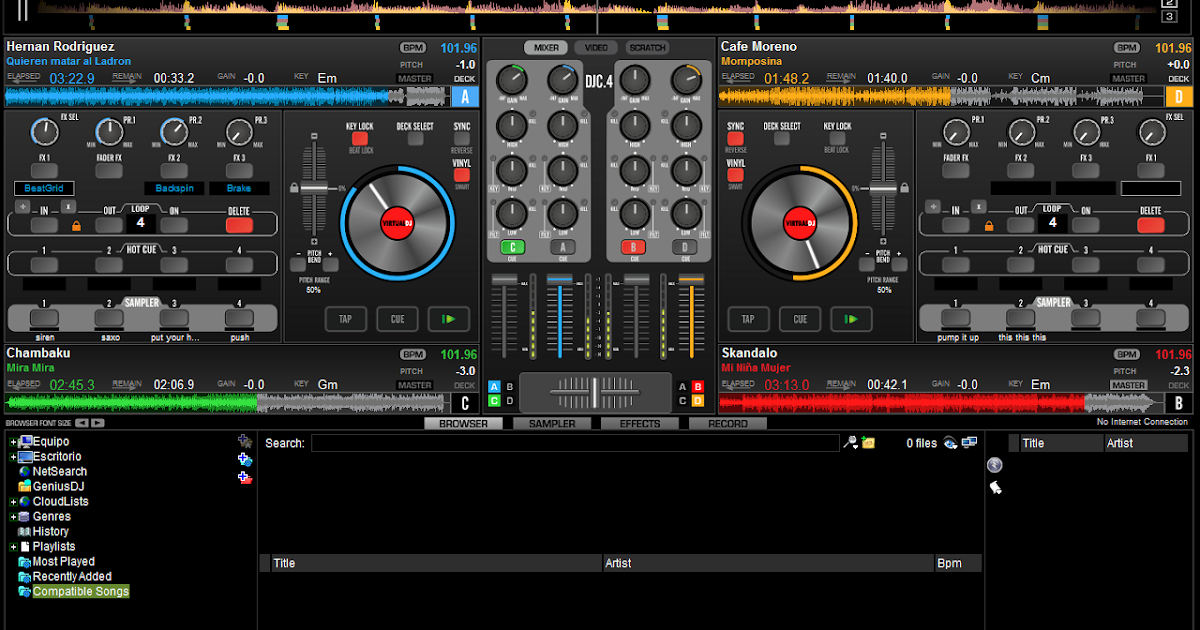The width and height of the screenshot is (1200, 630).
Task: Open the Compatible Songs folder
Action: pyautogui.click(x=72, y=591)
